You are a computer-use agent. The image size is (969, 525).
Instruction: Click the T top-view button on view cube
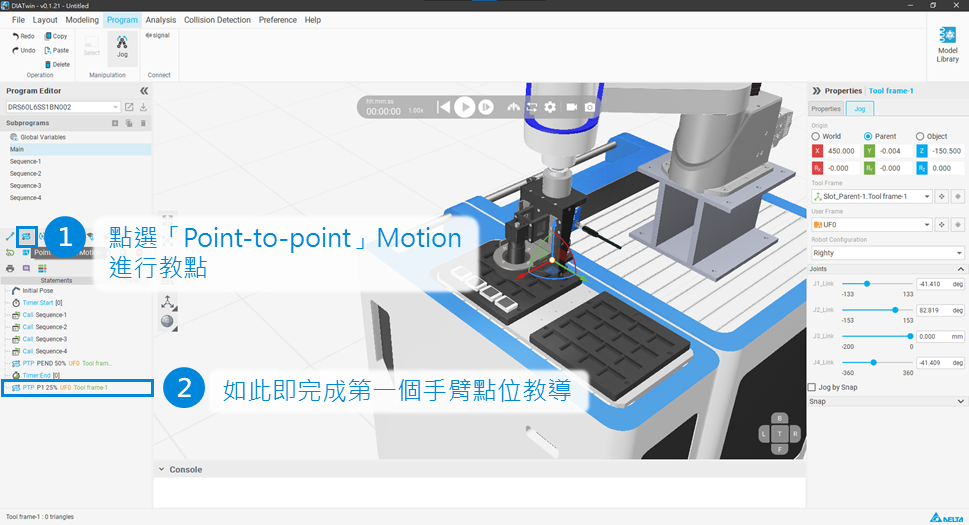(780, 434)
